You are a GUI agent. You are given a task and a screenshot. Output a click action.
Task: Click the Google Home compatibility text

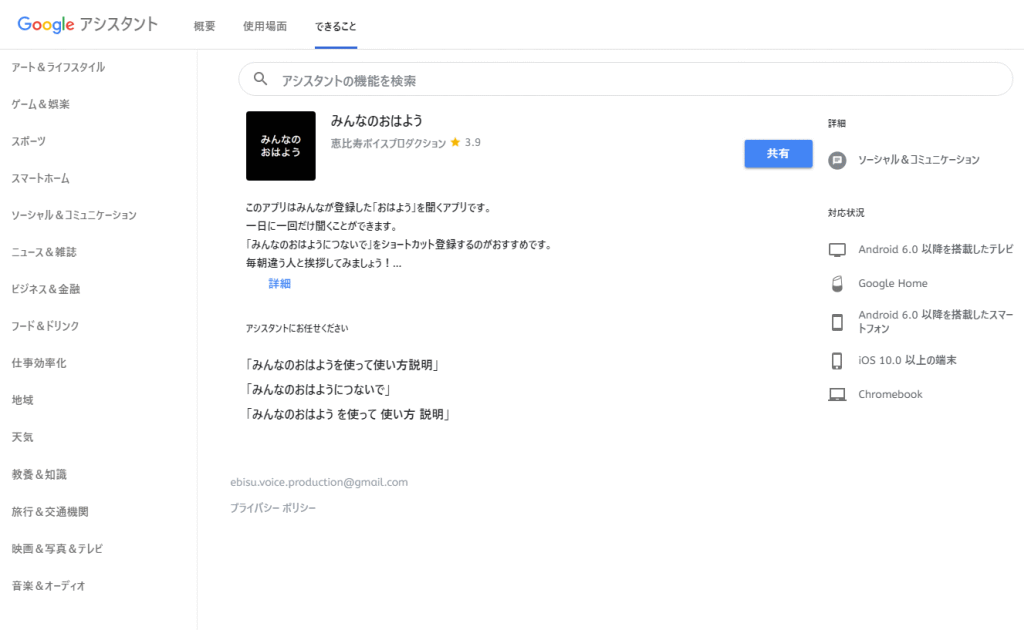click(893, 283)
